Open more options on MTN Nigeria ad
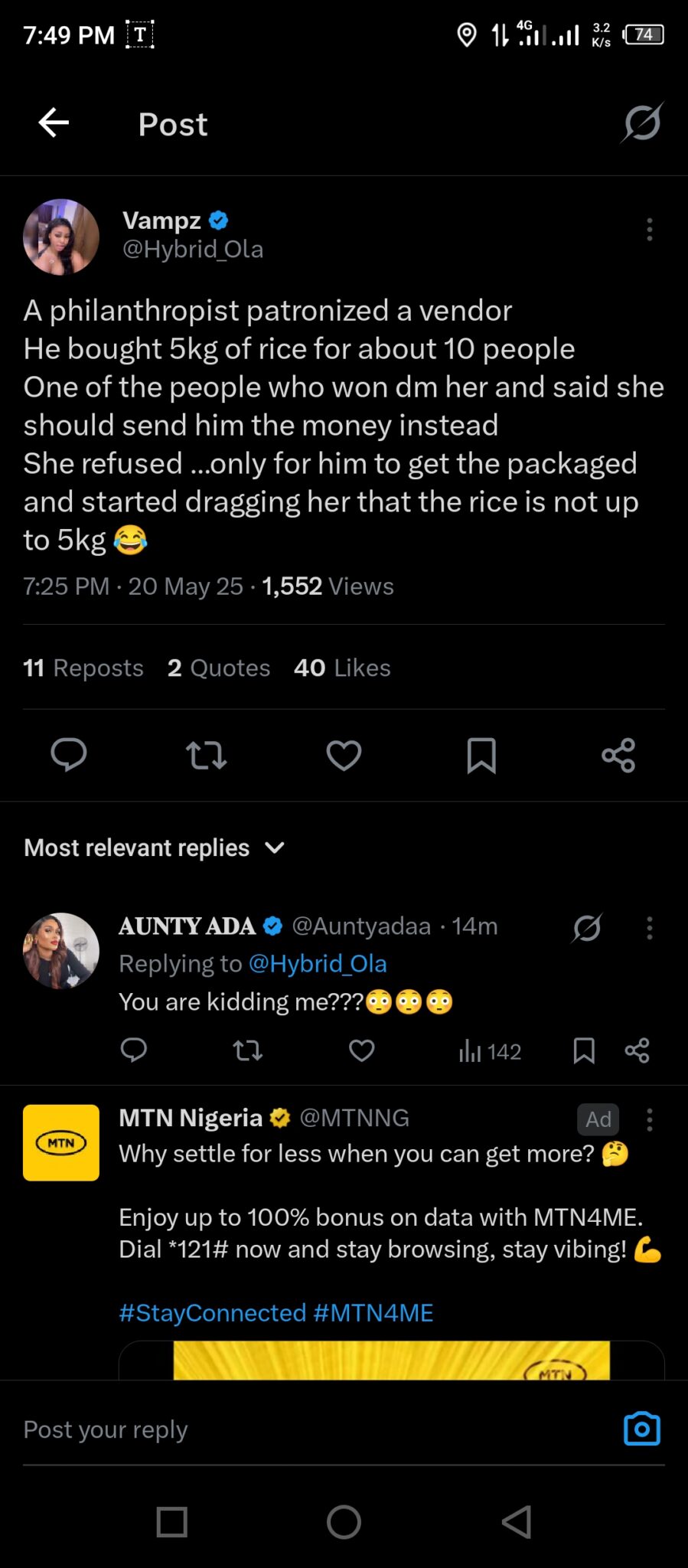 [650, 1119]
